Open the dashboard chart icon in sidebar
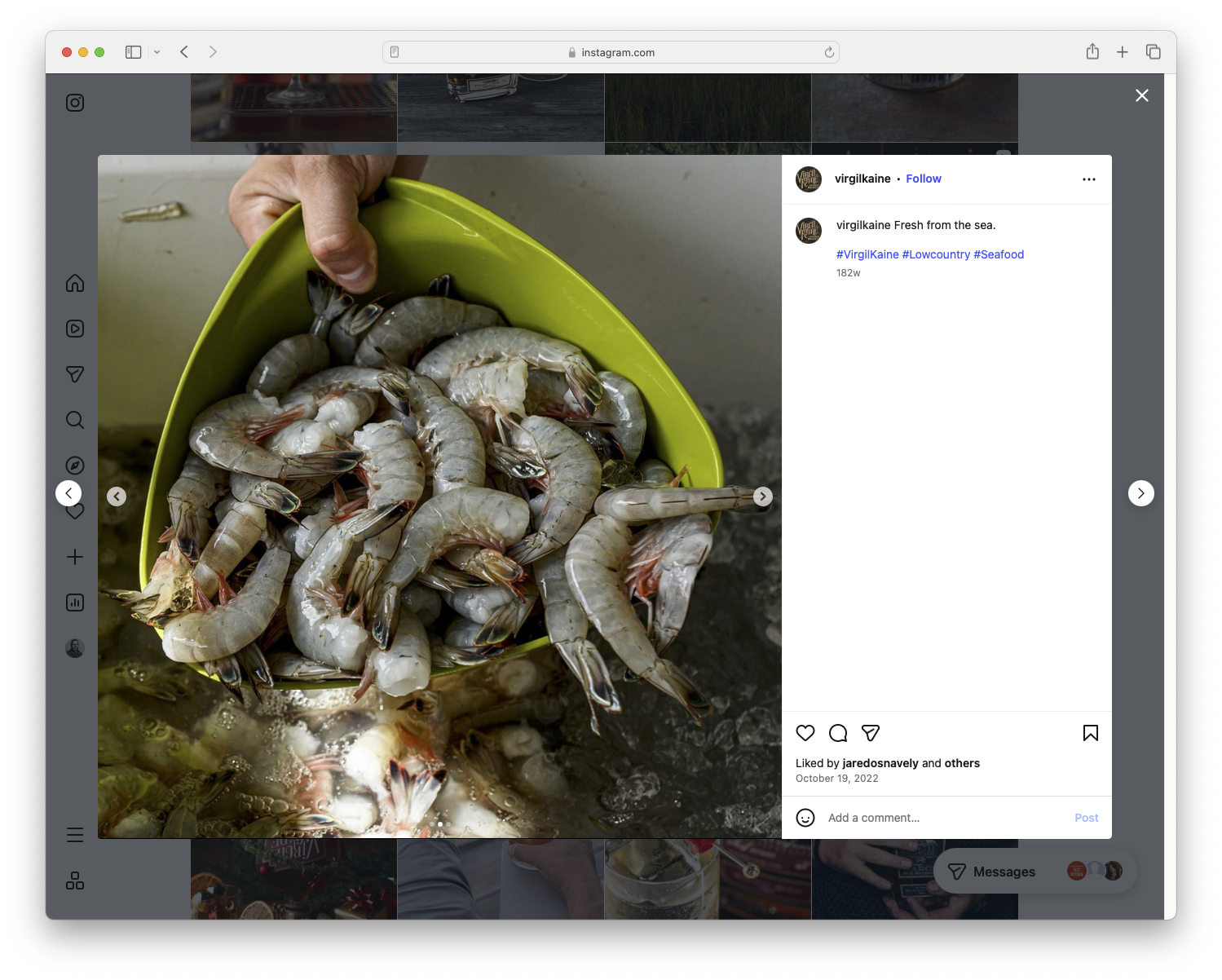This screenshot has height=980, width=1222. (75, 603)
